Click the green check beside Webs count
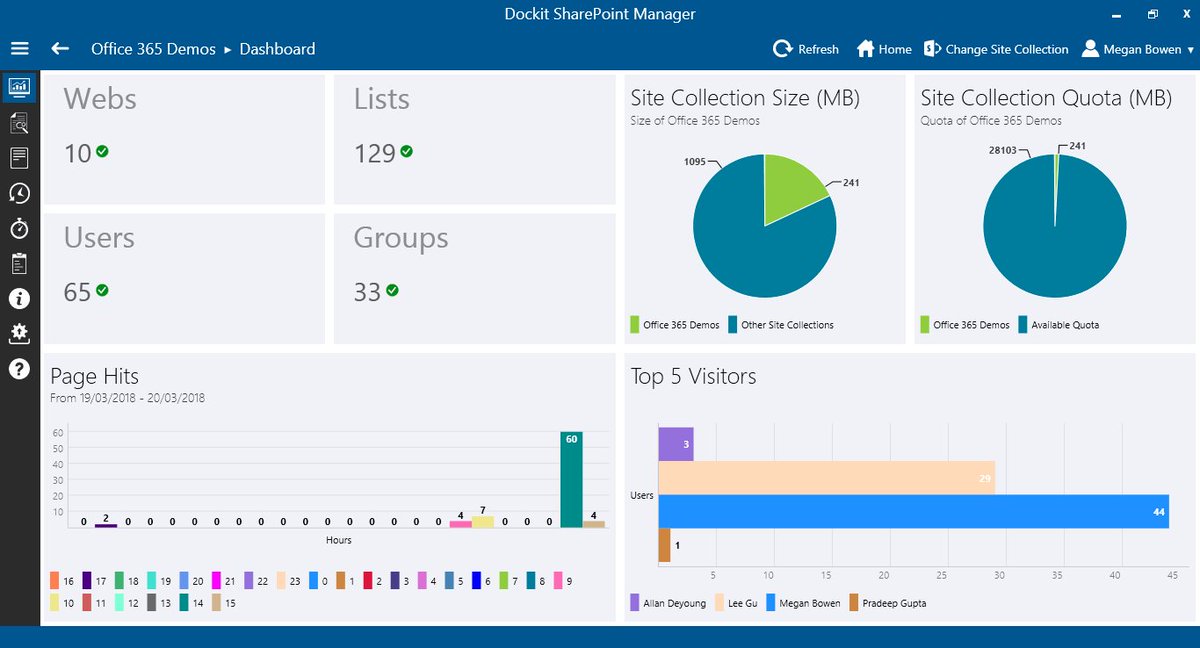This screenshot has width=1200, height=648. click(101, 152)
